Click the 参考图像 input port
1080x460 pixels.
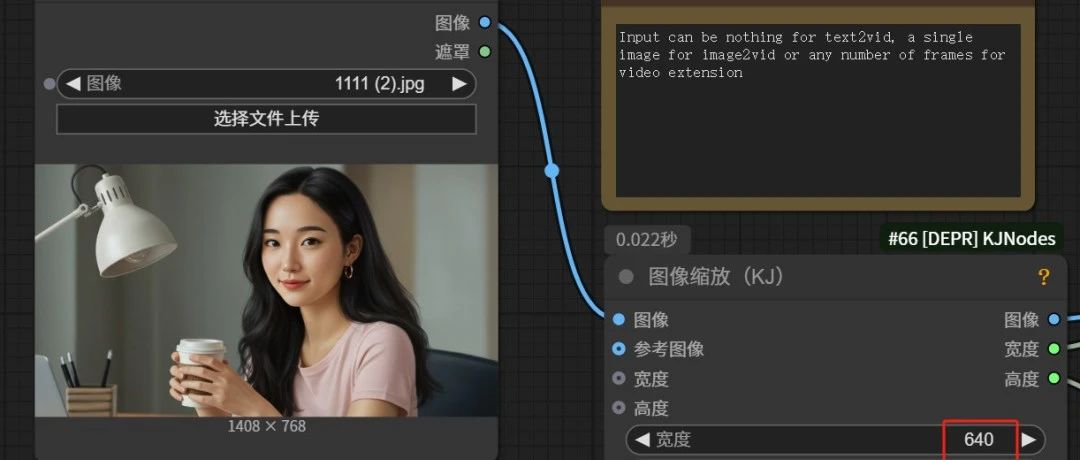coord(619,349)
